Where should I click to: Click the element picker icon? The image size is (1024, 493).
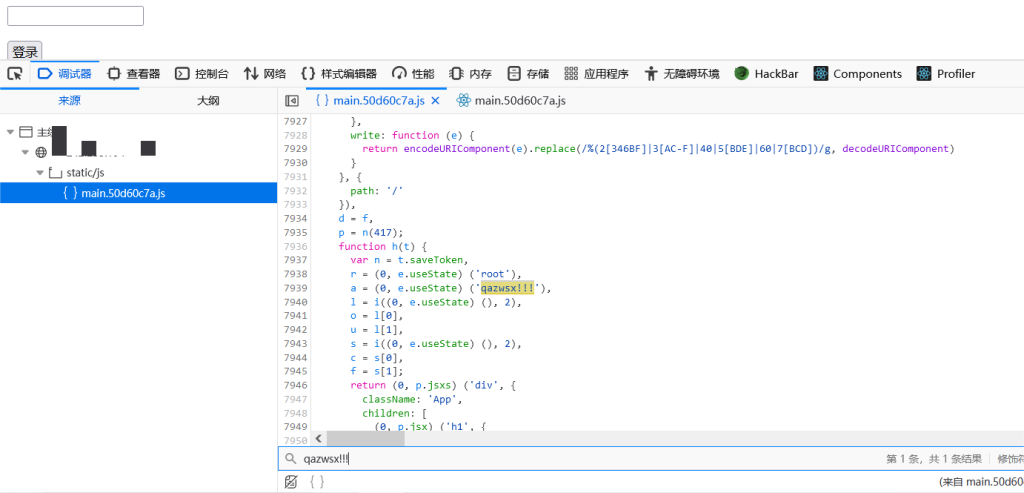click(x=15, y=73)
